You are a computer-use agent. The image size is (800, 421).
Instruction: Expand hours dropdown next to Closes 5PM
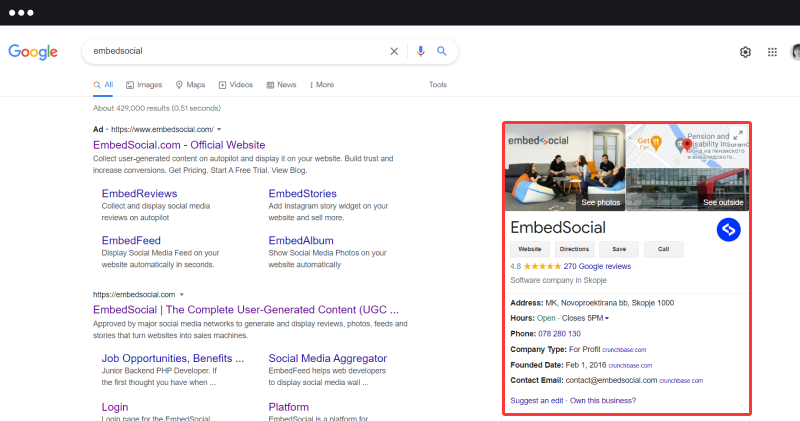606,318
